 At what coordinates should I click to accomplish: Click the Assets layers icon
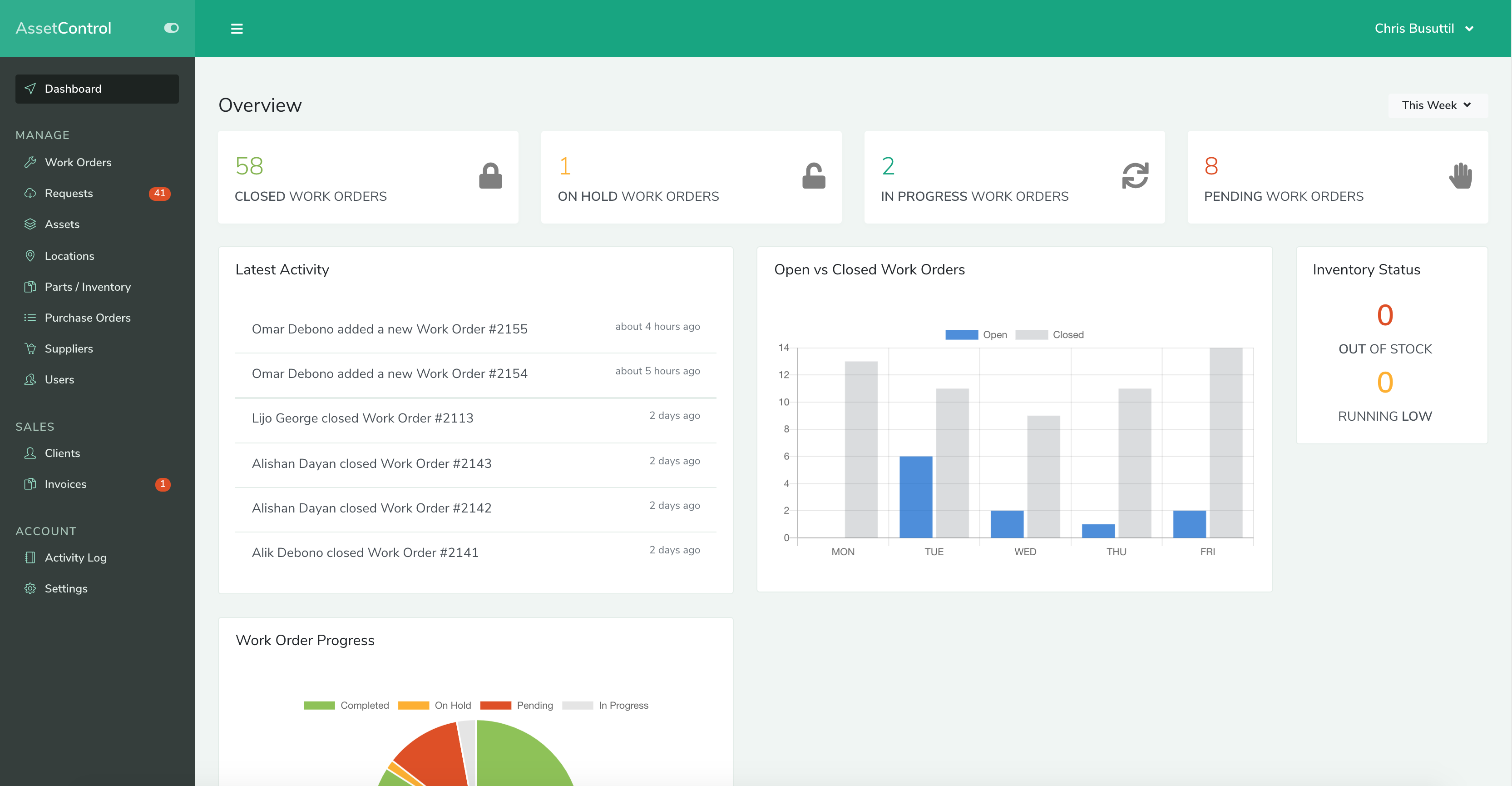pos(30,224)
